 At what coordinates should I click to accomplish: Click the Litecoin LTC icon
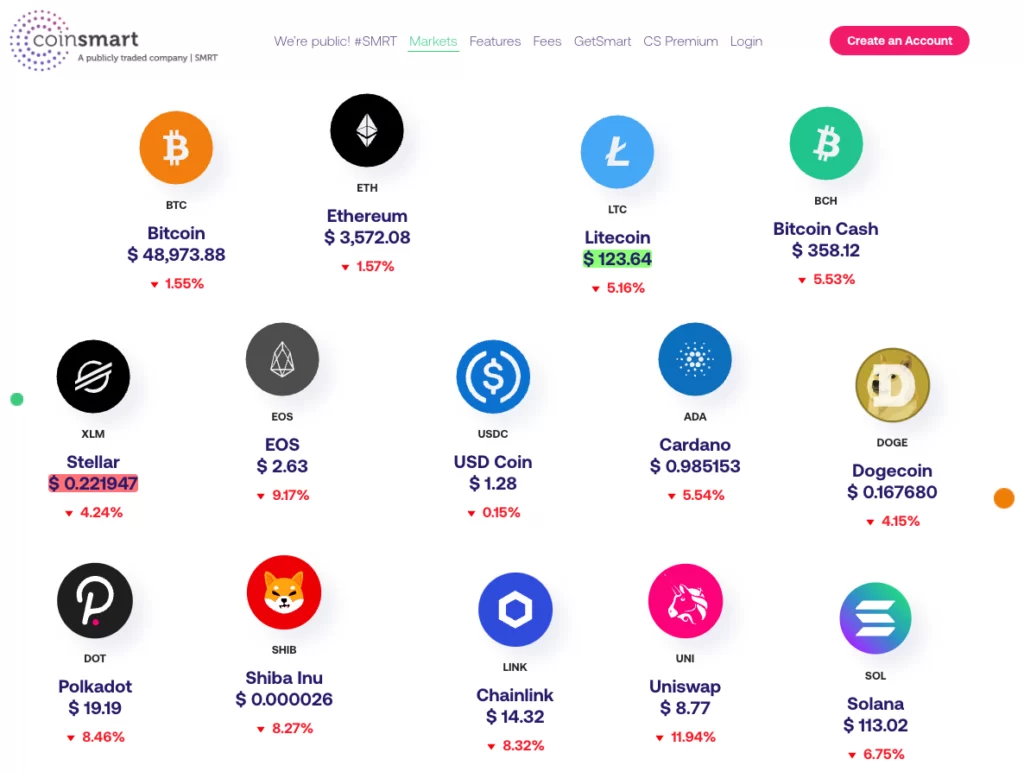click(x=617, y=151)
